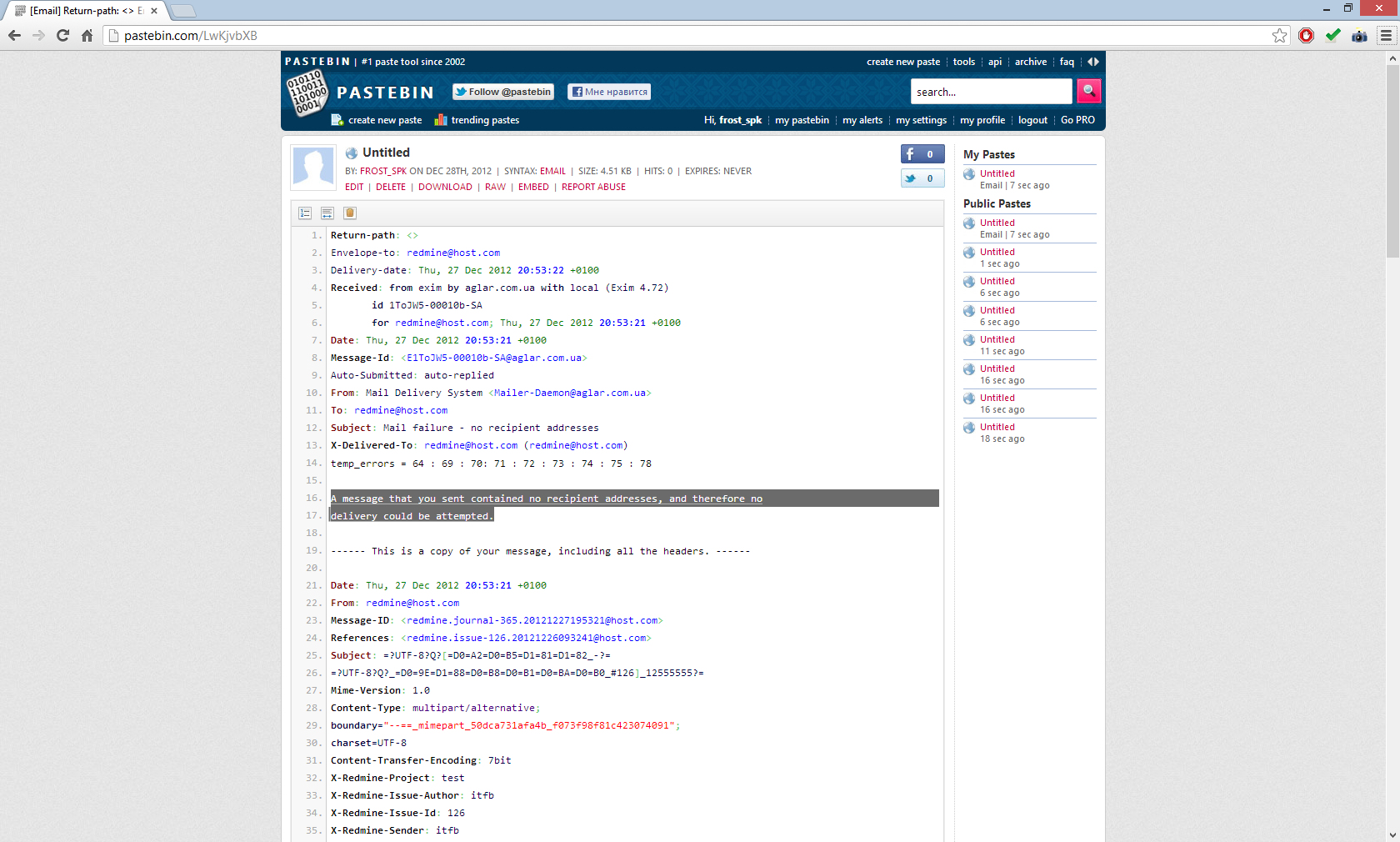Open my settings

tap(921, 120)
